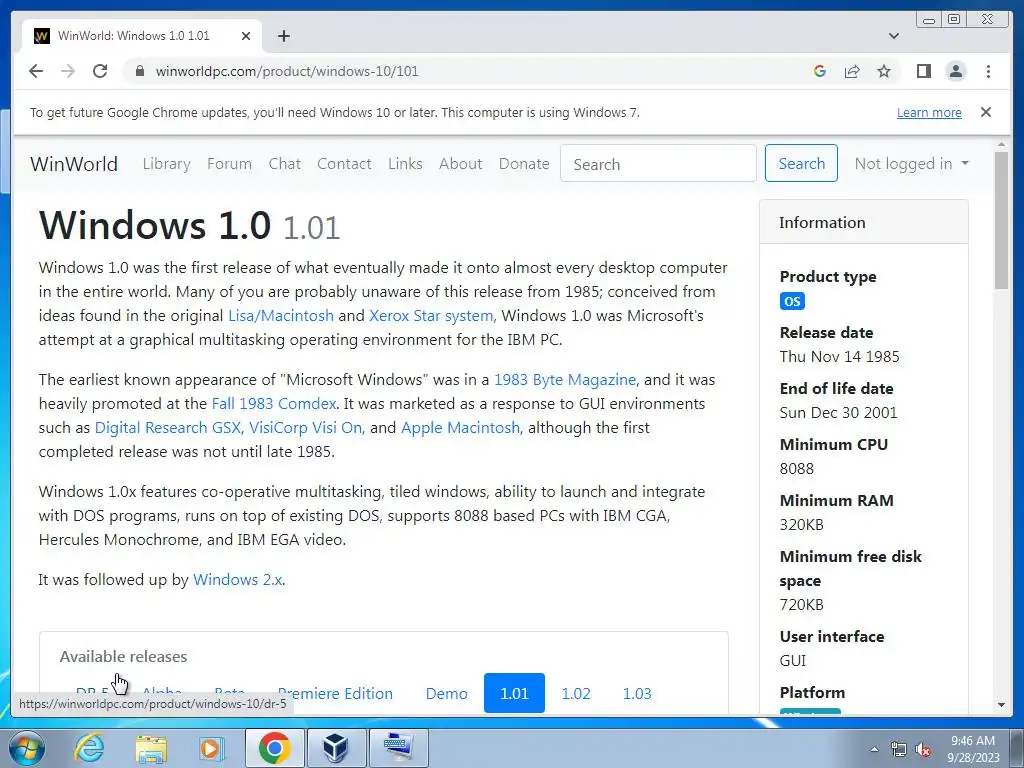Click the 'Thu Nov 14 1985' release date
The height and width of the screenshot is (768, 1024).
839,357
